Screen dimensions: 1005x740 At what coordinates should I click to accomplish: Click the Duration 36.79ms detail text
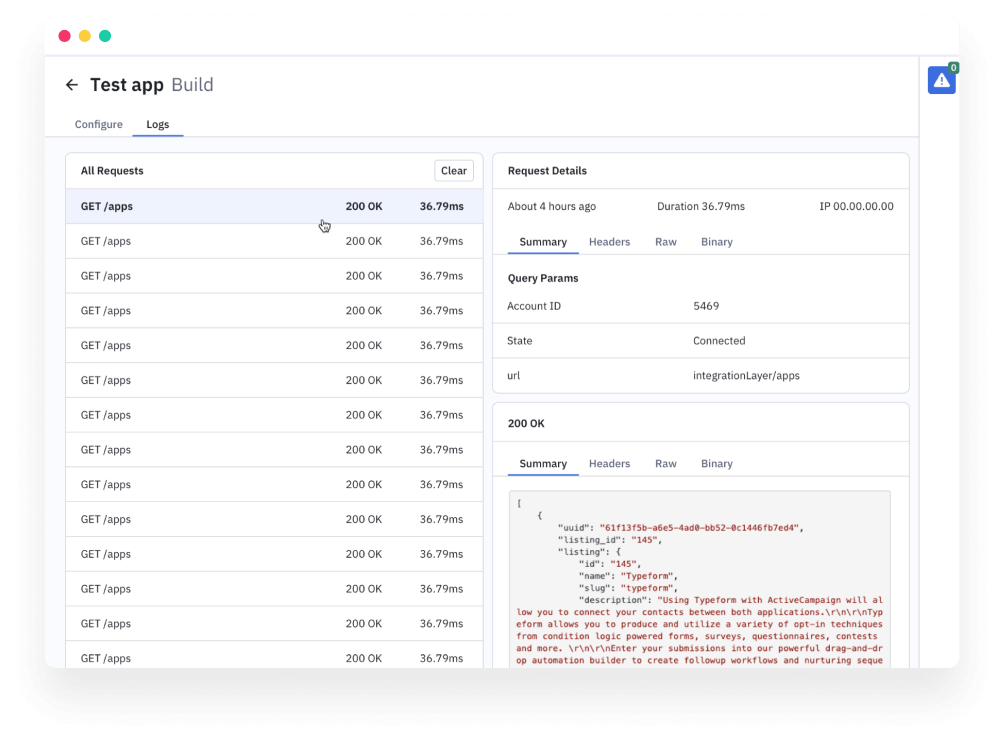tap(701, 206)
